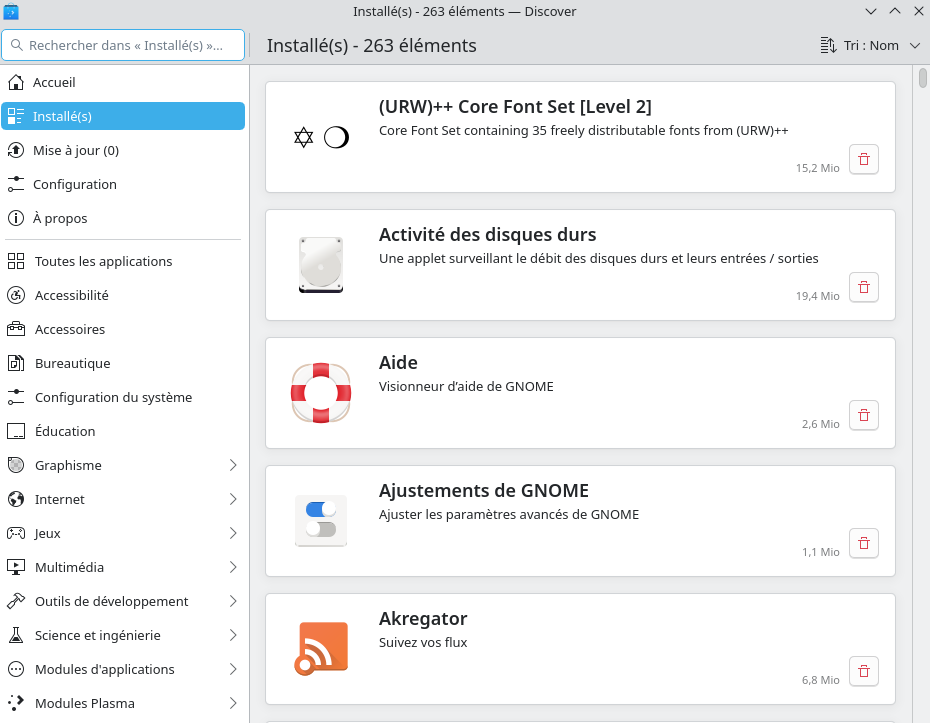Expand the Graphisme category chevron
The width and height of the screenshot is (930, 723).
click(x=233, y=465)
